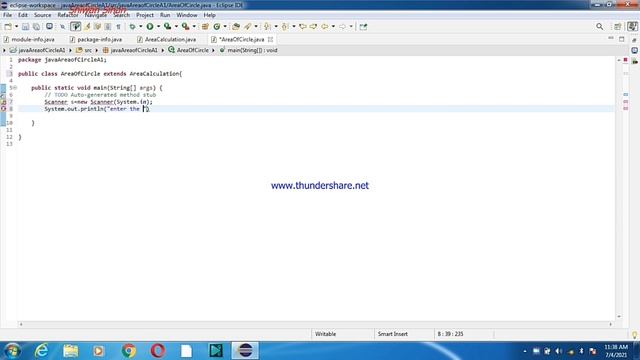This screenshot has width=640, height=360.
Task: Open the External Tools dropdown arrow
Action: tap(194, 27)
